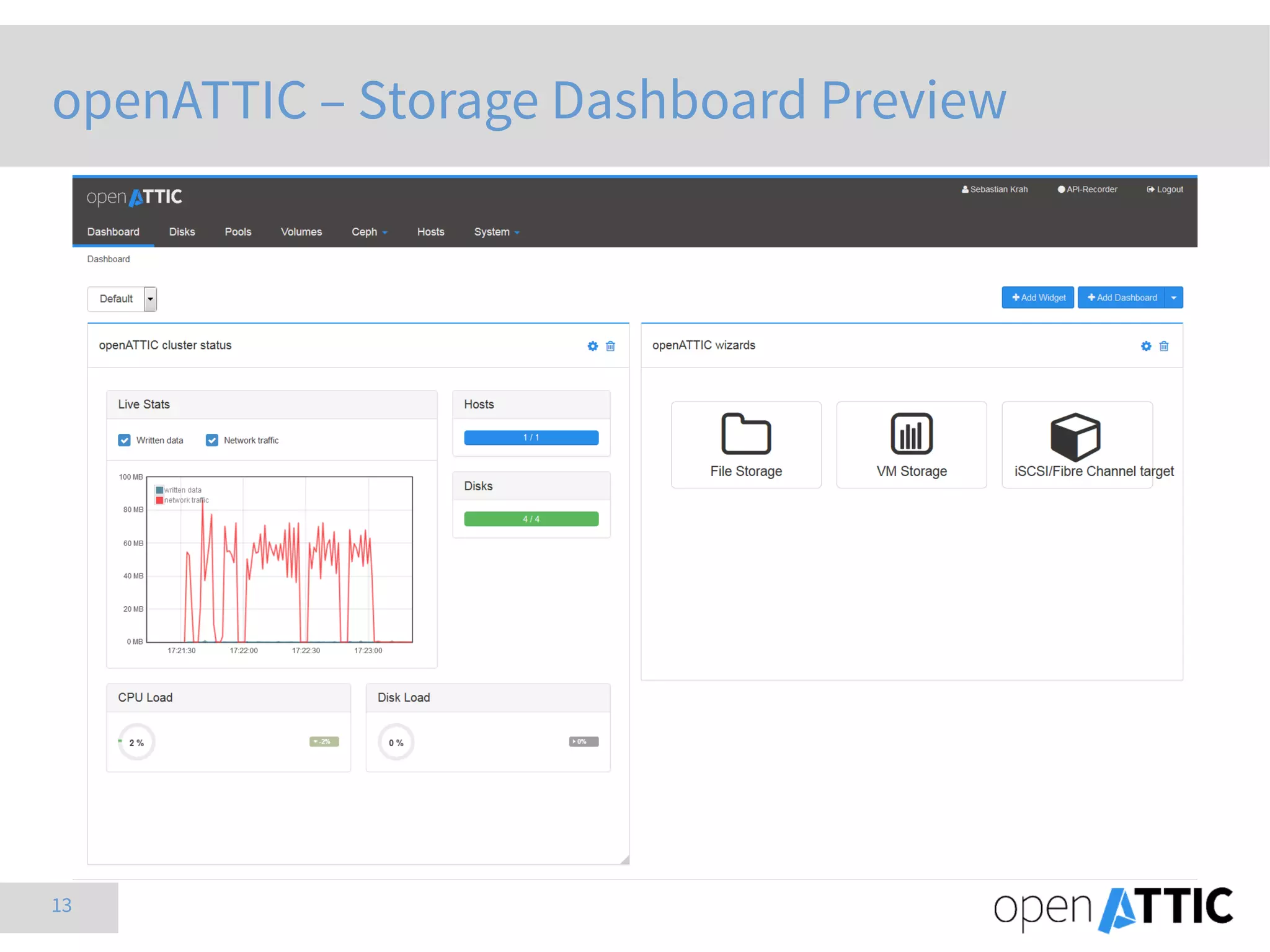Click the Disk Load 0 % gauge

[x=396, y=743]
